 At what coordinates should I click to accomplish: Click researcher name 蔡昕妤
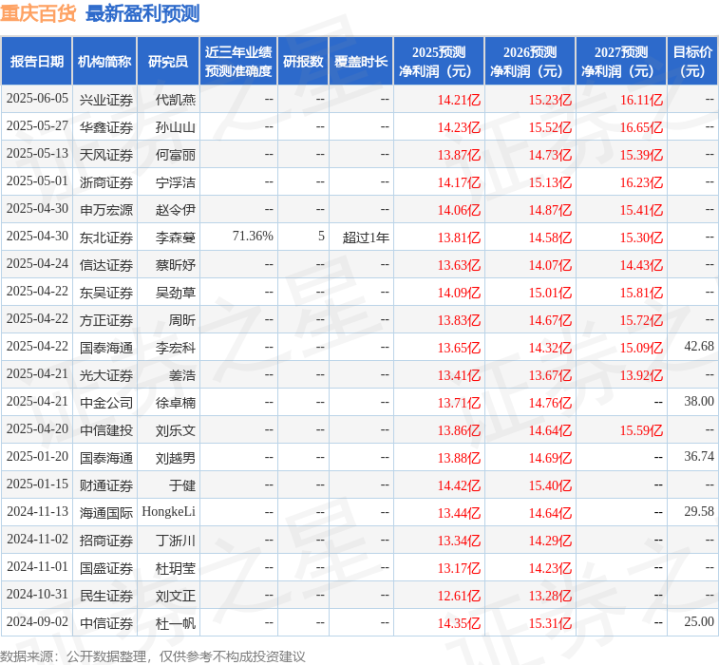(176, 265)
